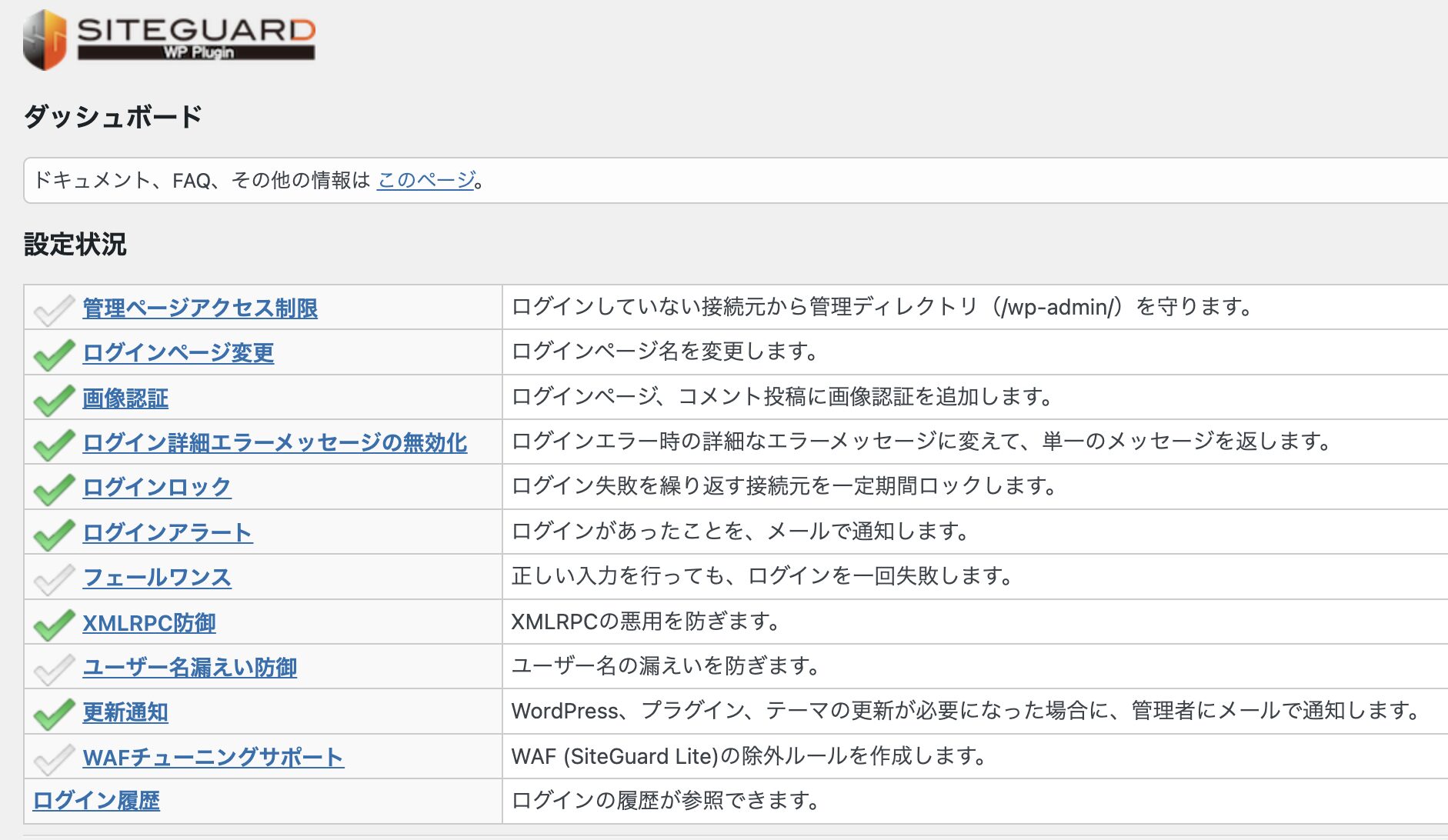Image resolution: width=1448 pixels, height=840 pixels.
Task: Click the gray check icon next to ユーザー名漏えい防御
Action: [x=52, y=666]
